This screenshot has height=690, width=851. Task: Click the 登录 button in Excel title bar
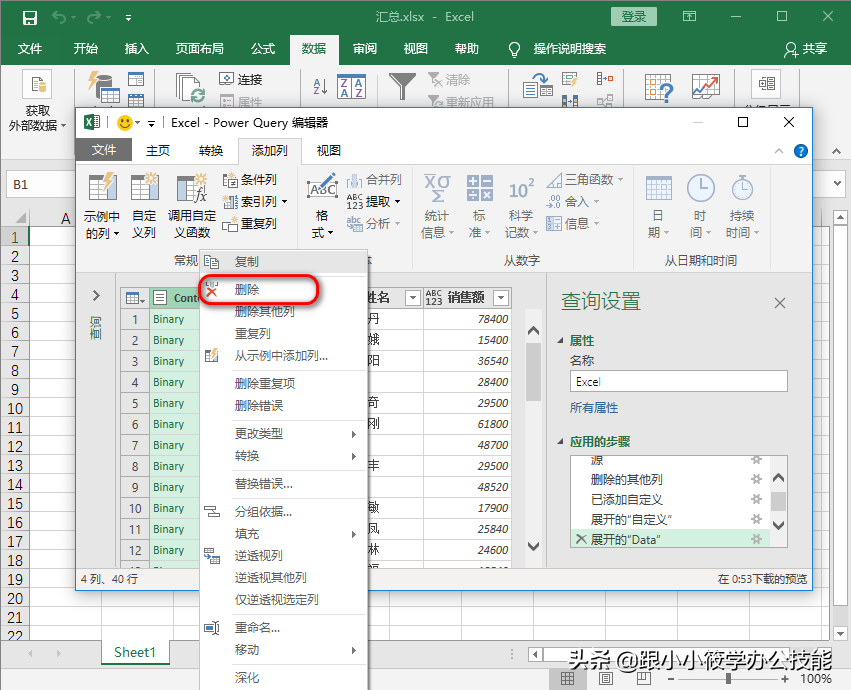(634, 17)
